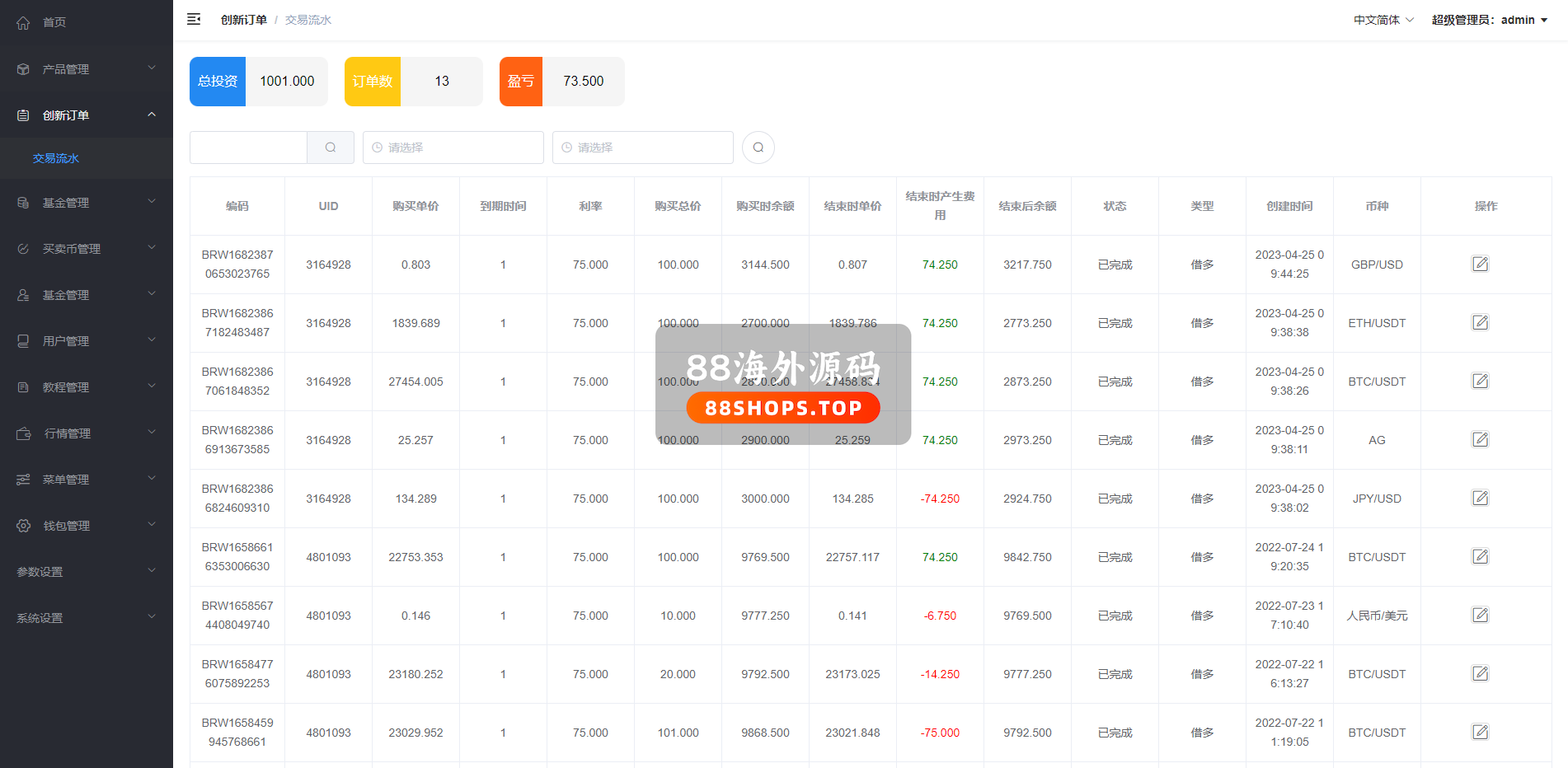Click the round search icon button
The width and height of the screenshot is (1568, 768).
(x=758, y=148)
